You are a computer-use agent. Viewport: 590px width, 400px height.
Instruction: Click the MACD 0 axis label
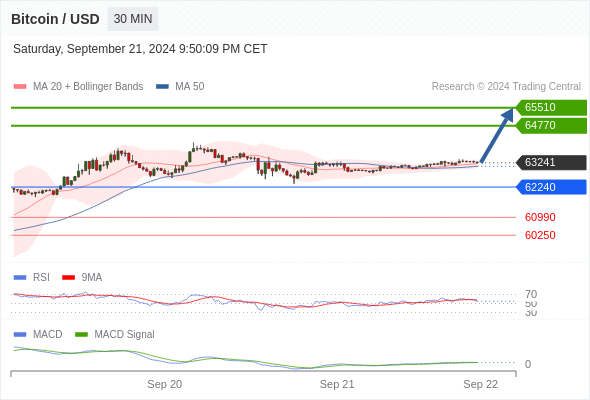(528, 364)
